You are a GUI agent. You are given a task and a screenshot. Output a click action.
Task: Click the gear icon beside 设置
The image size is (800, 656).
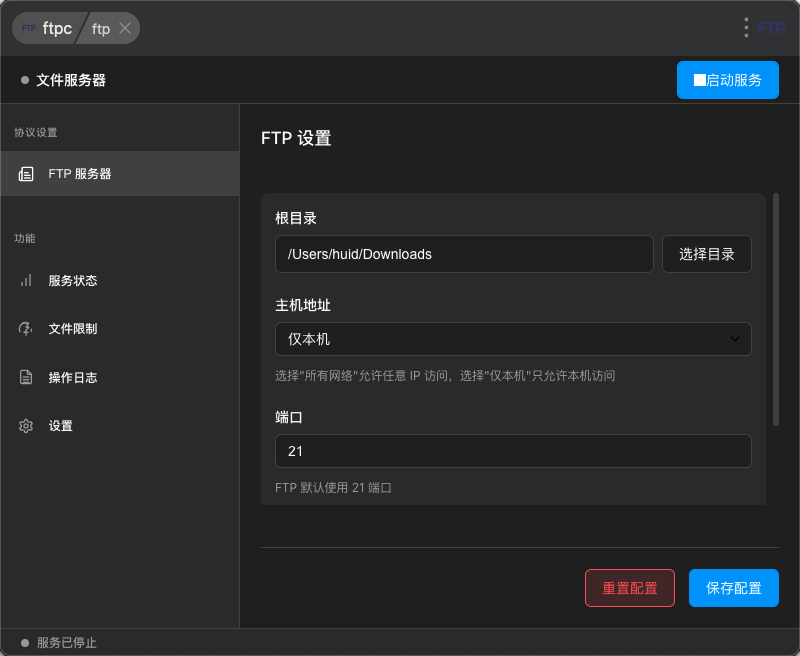pyautogui.click(x=26, y=426)
